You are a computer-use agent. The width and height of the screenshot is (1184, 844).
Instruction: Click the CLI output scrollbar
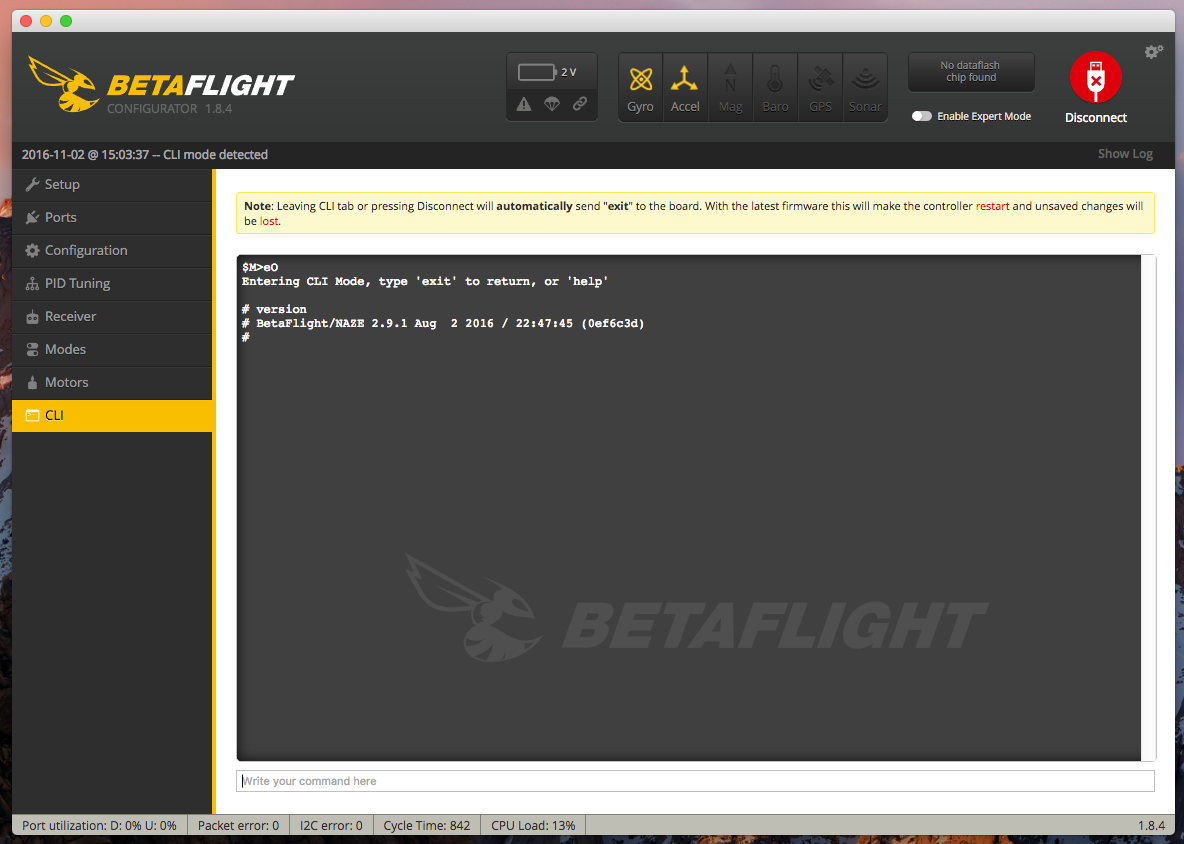tap(1149, 507)
